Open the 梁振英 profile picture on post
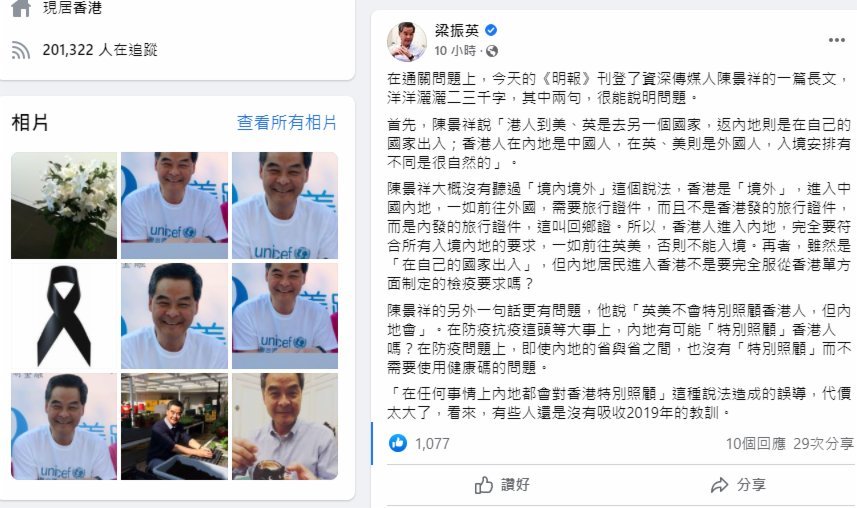This screenshot has height=508, width=857. click(x=407, y=42)
